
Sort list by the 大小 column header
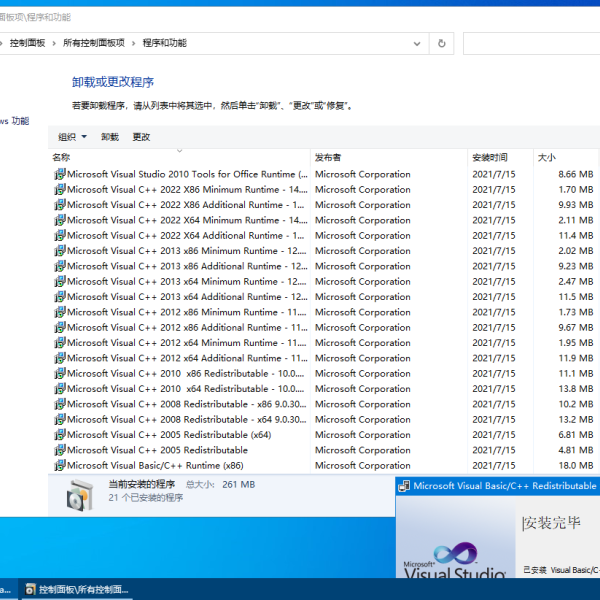[x=566, y=157]
